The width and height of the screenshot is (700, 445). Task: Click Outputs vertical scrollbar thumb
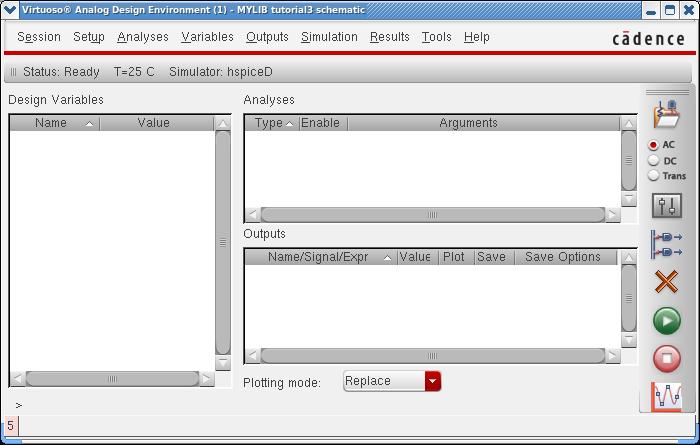(629, 298)
